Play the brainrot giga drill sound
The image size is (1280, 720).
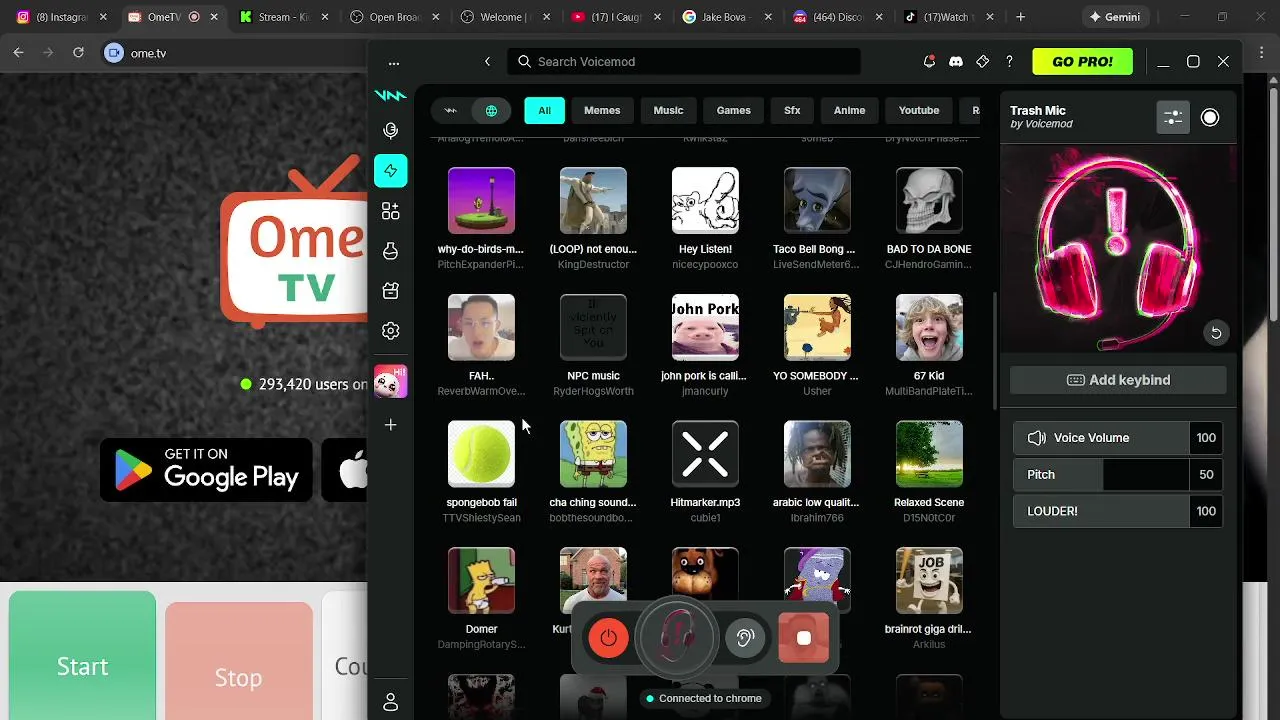pyautogui.click(x=929, y=580)
